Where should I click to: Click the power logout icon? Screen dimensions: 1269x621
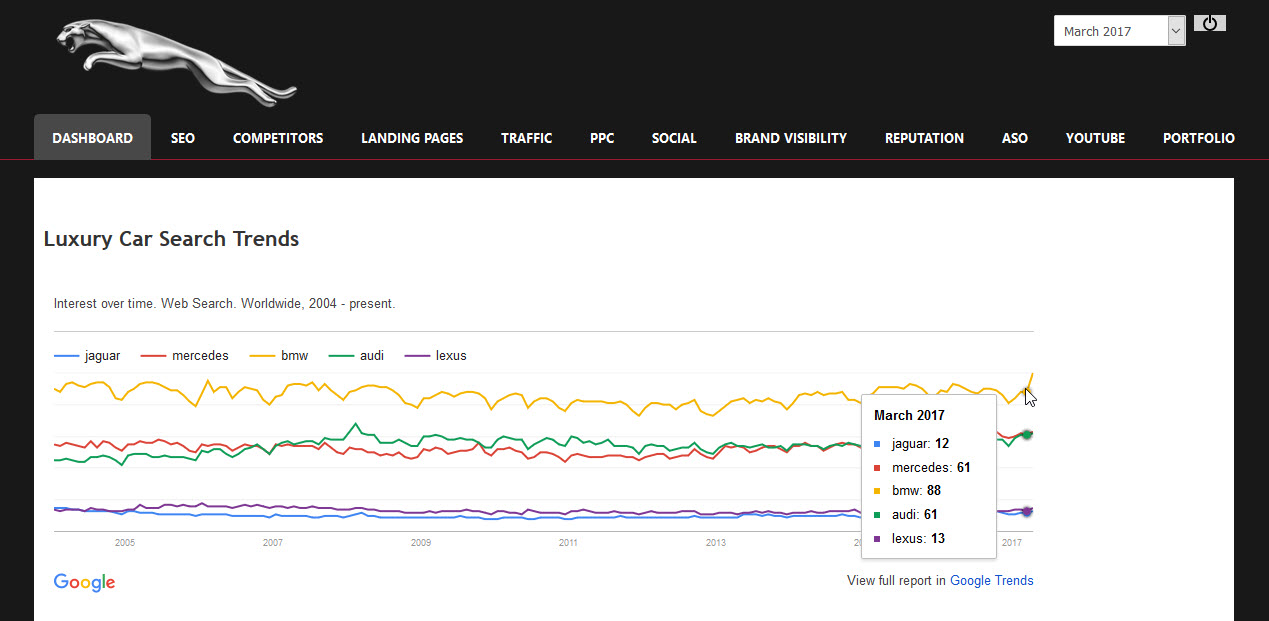pyautogui.click(x=1209, y=23)
